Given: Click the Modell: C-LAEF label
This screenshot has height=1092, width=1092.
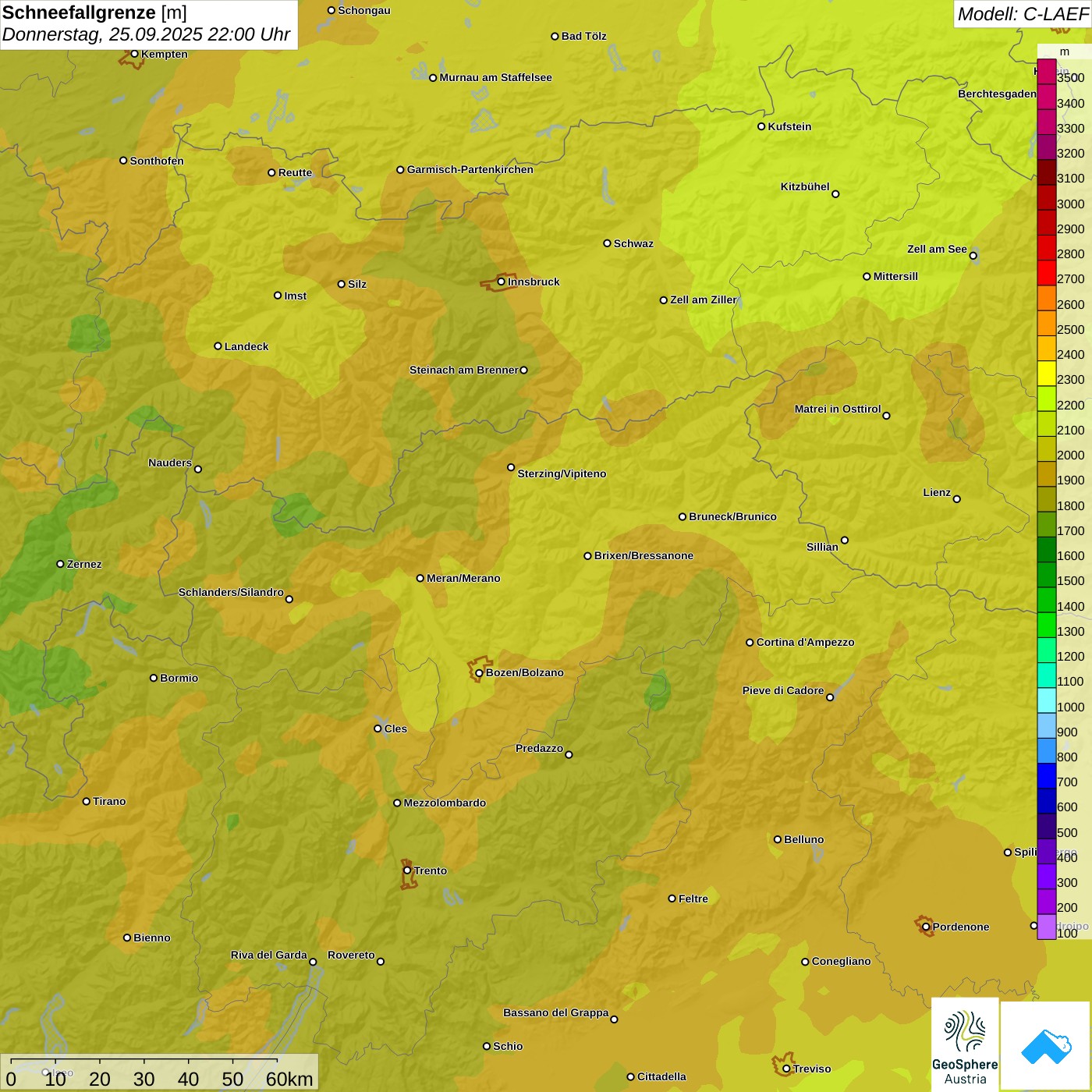Looking at the screenshot, I should click(x=1023, y=14).
